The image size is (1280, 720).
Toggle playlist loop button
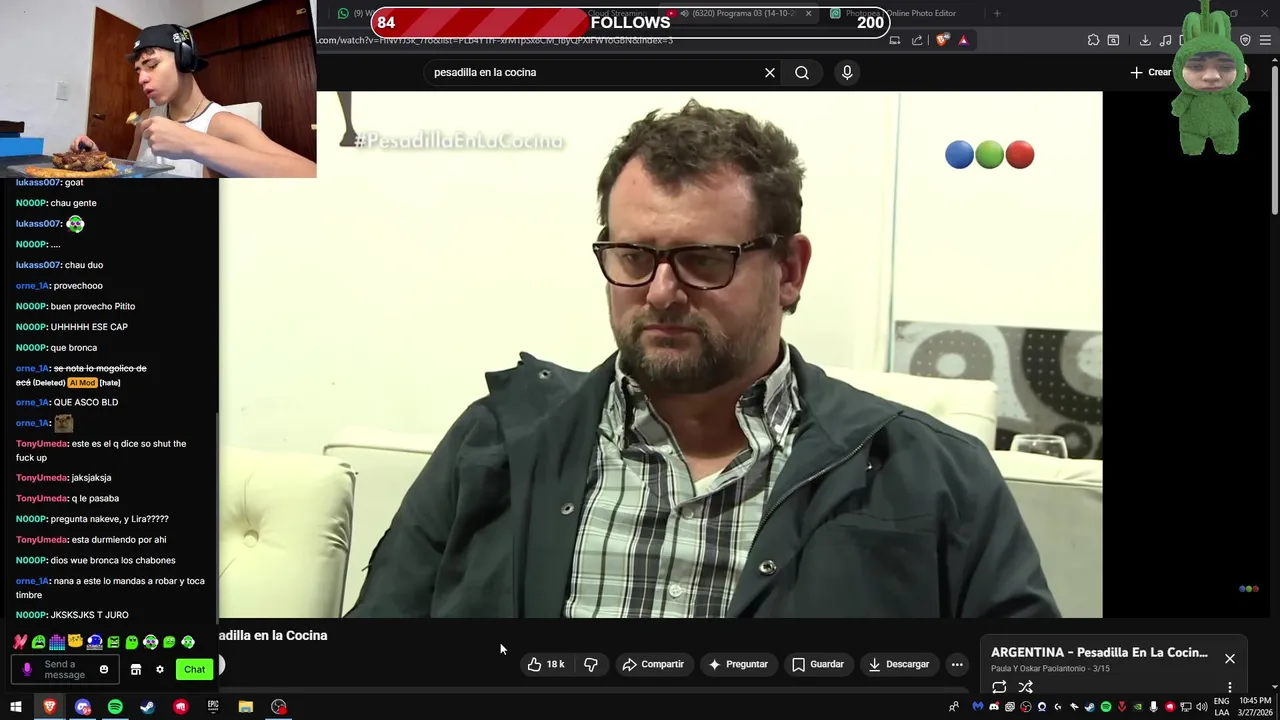(x=999, y=687)
